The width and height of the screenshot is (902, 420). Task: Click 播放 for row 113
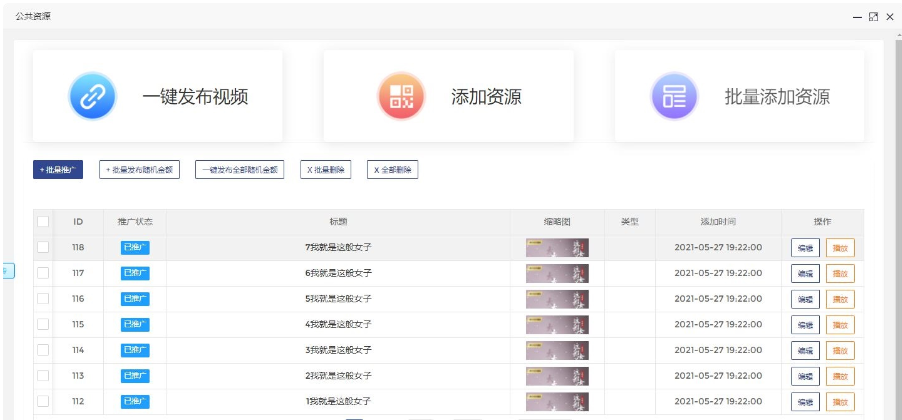click(x=840, y=376)
